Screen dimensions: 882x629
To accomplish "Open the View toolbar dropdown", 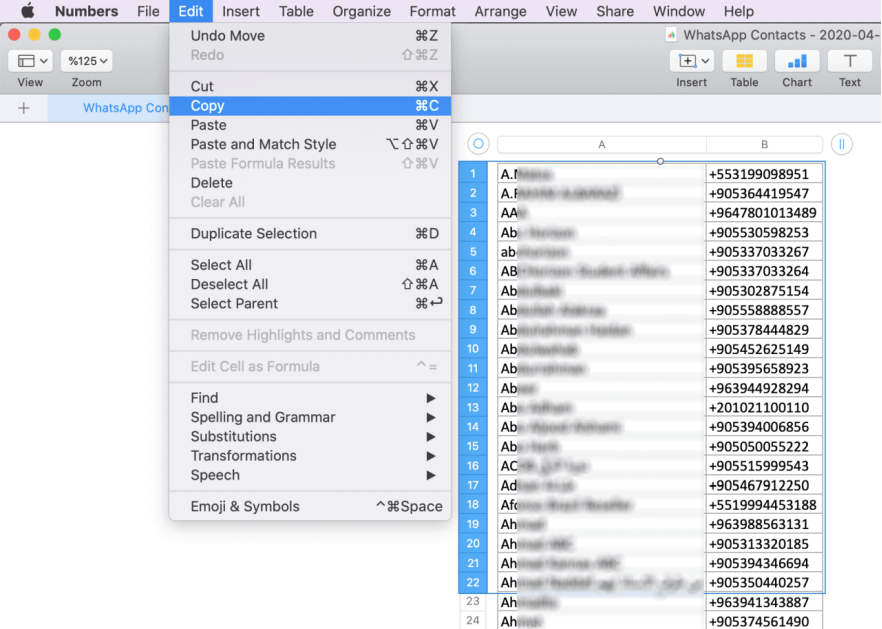I will click(30, 61).
